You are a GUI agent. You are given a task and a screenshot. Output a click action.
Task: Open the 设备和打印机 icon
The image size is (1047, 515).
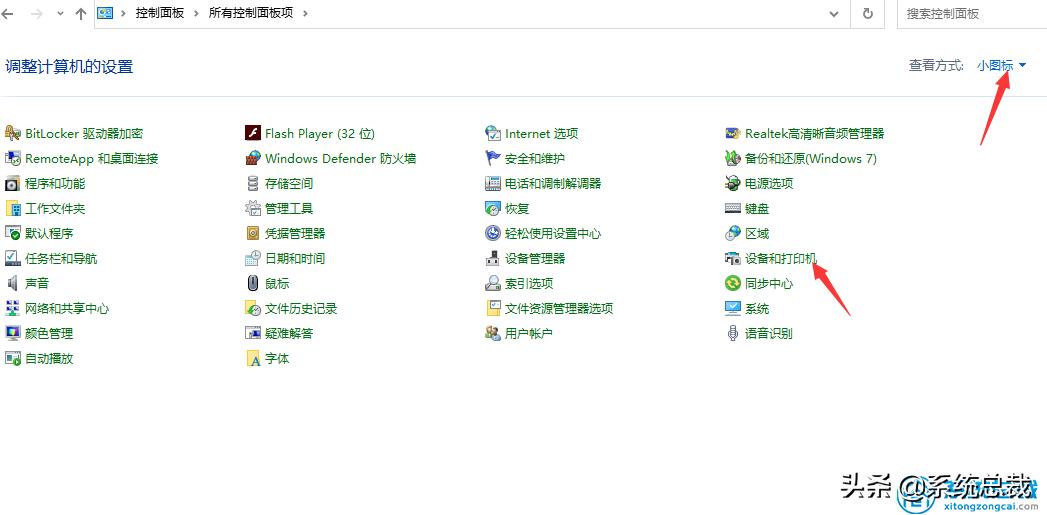click(x=732, y=259)
